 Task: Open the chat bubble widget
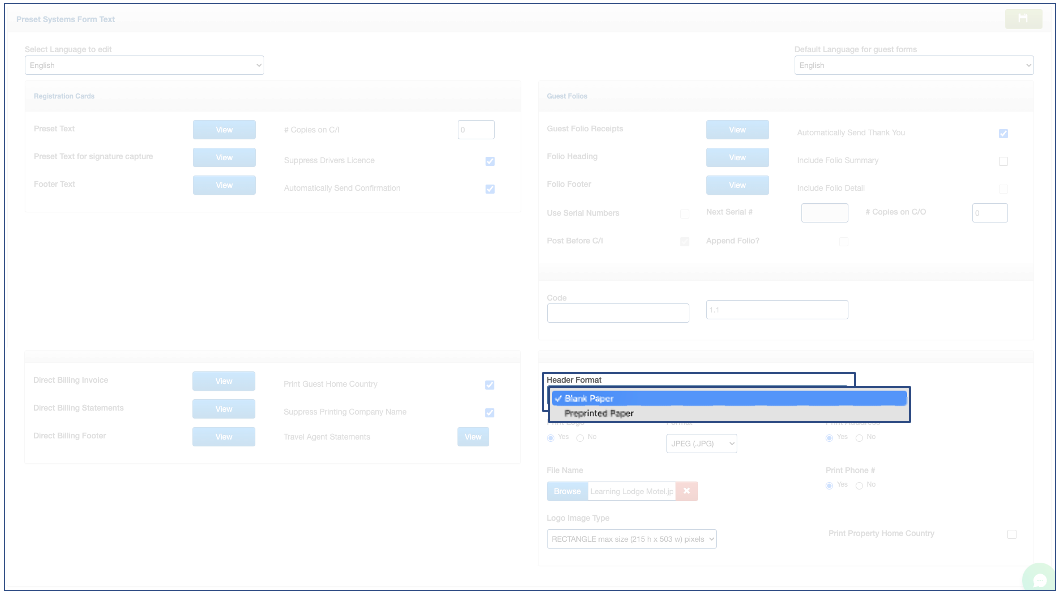(x=1040, y=580)
